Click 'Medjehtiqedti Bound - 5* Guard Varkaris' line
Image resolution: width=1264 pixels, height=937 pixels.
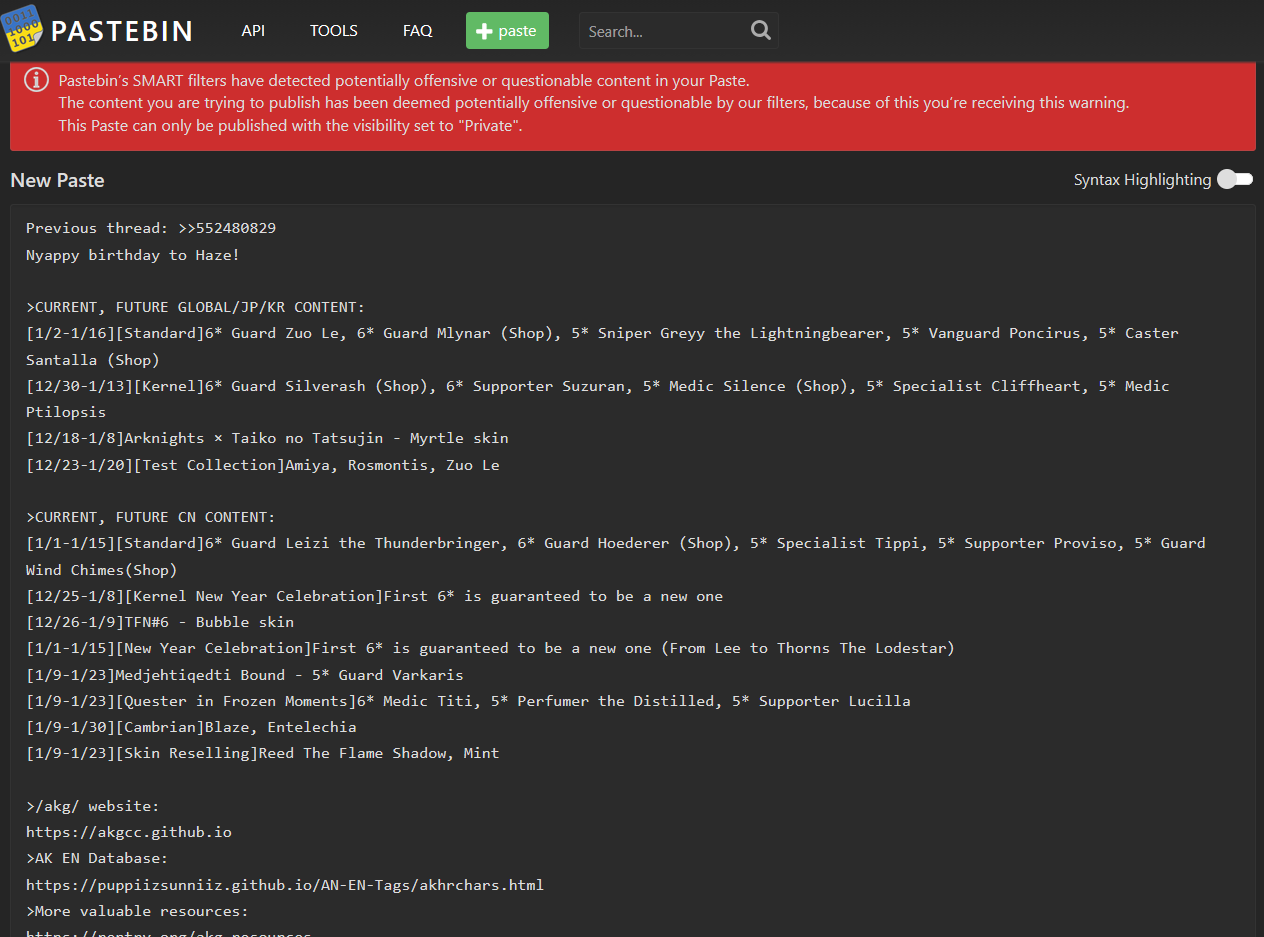point(245,675)
